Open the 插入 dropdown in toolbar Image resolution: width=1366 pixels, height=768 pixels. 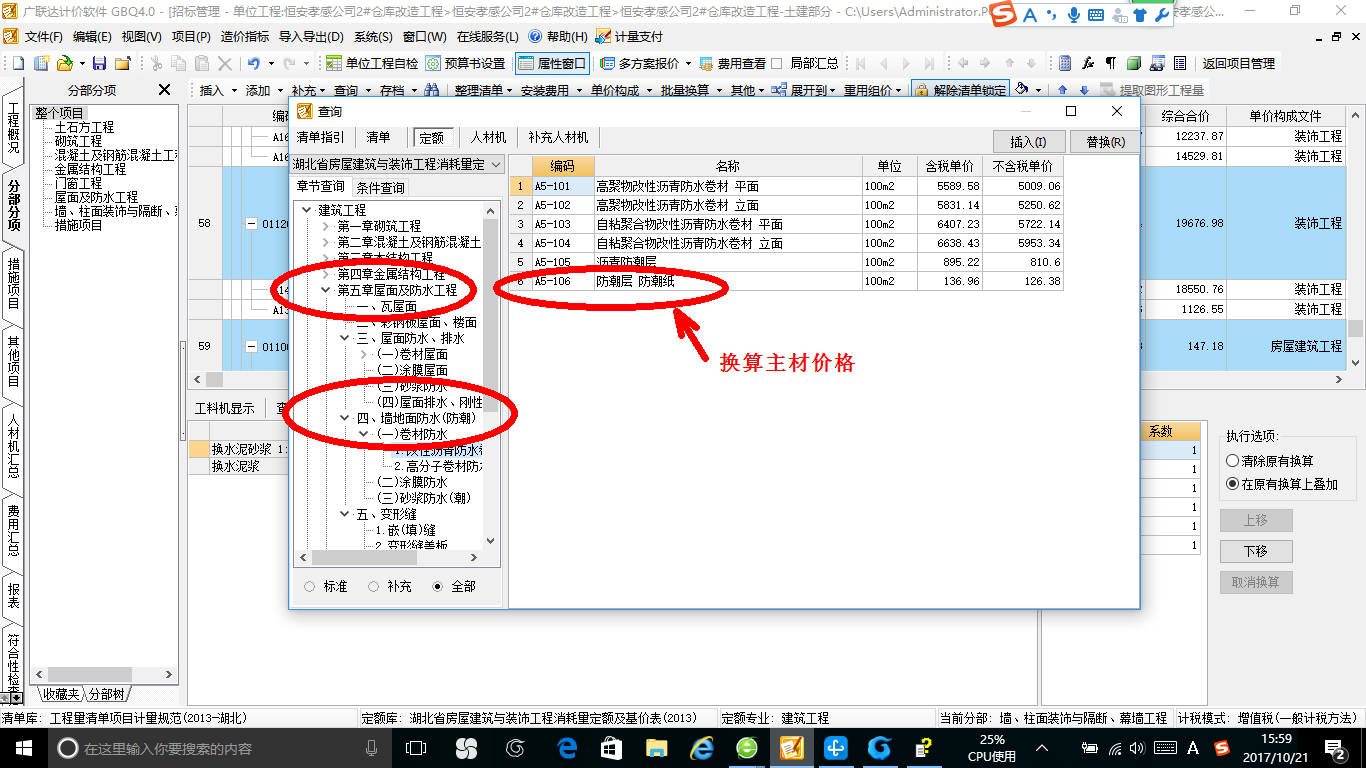tap(235, 90)
